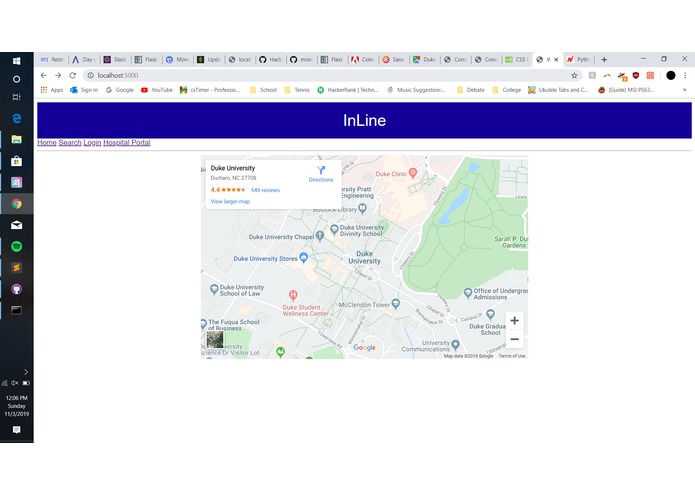
Task: Open the Action Center notification icon
Action: (16, 429)
